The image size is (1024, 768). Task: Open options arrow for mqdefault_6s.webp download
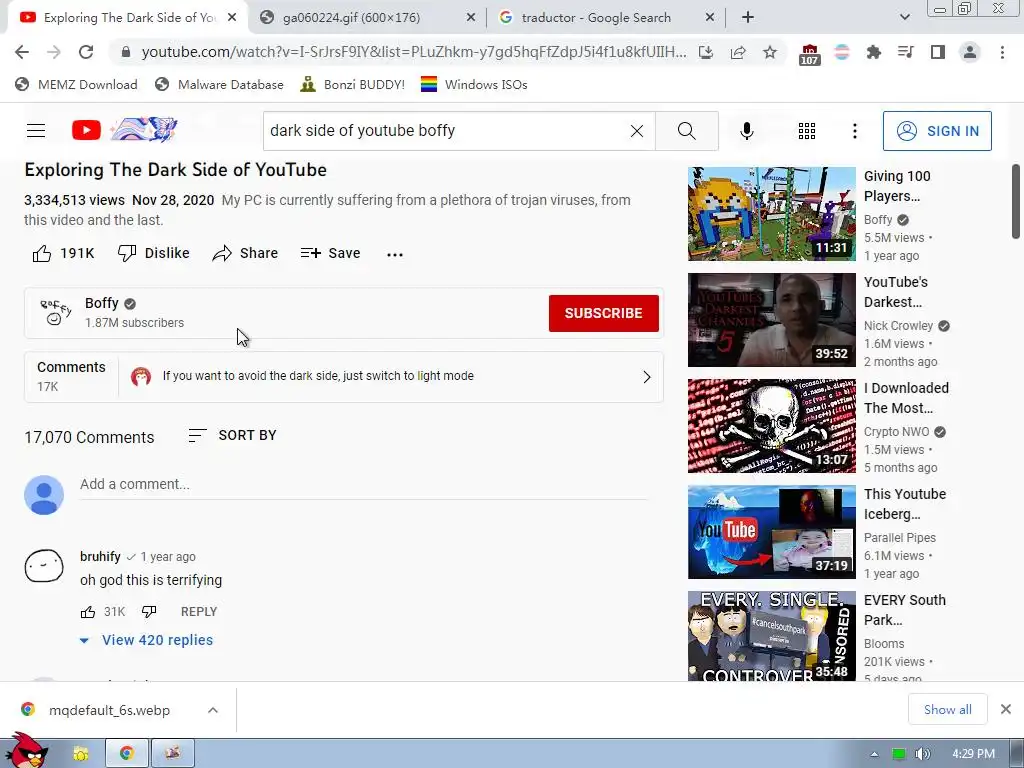pos(213,710)
